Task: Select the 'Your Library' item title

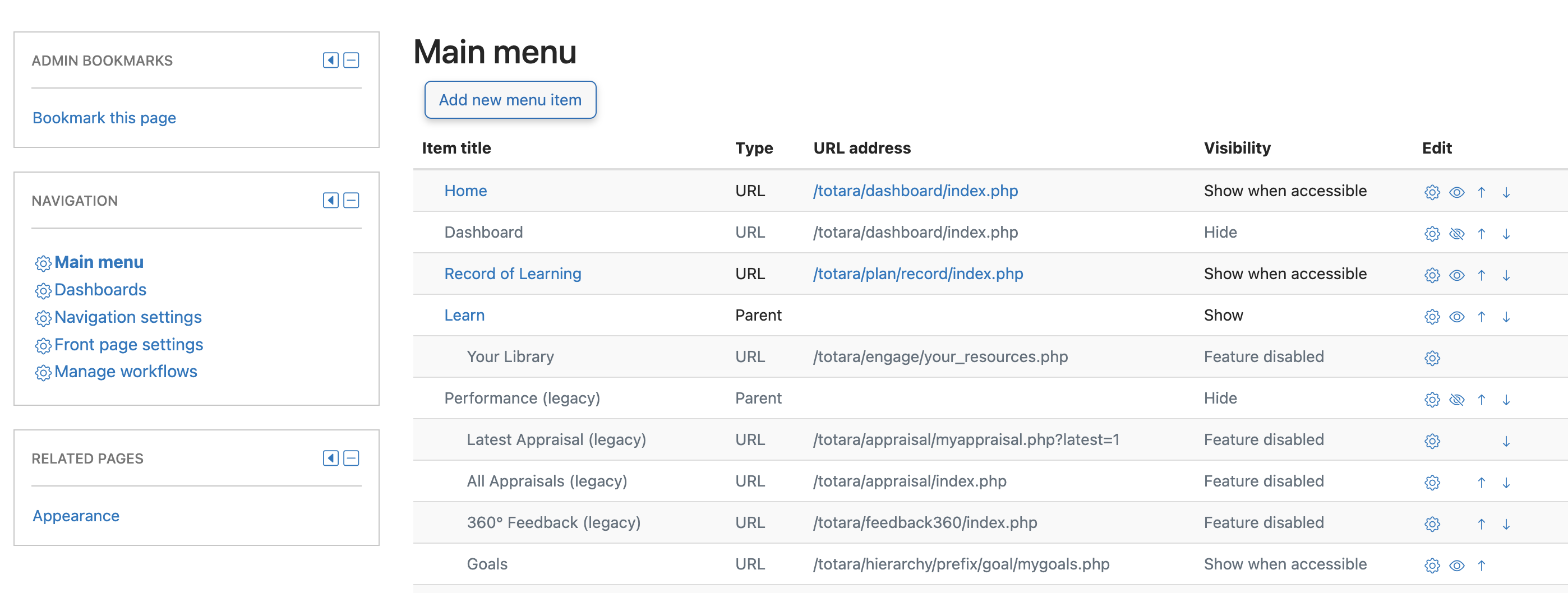Action: (x=510, y=356)
